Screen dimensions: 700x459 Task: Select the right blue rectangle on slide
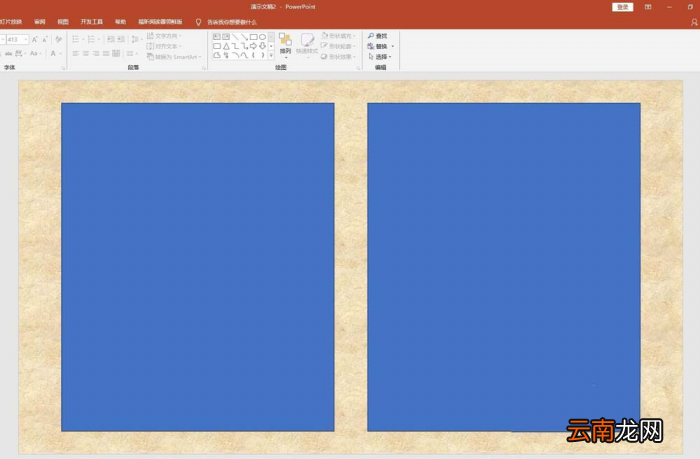[x=504, y=267]
